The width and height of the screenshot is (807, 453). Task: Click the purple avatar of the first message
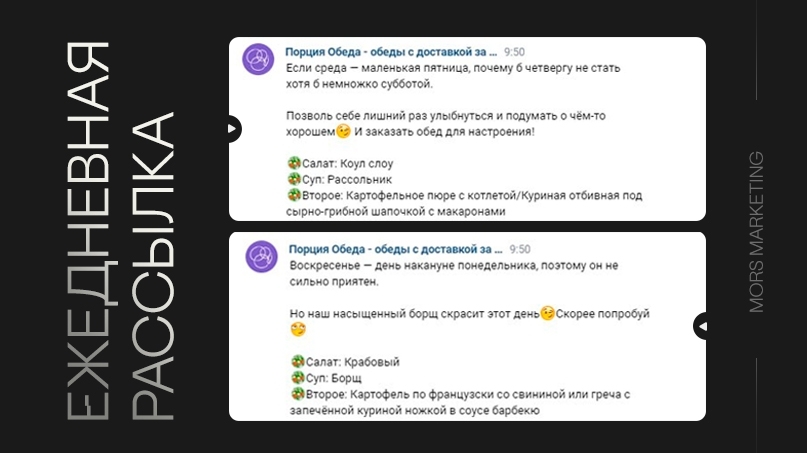coord(258,59)
